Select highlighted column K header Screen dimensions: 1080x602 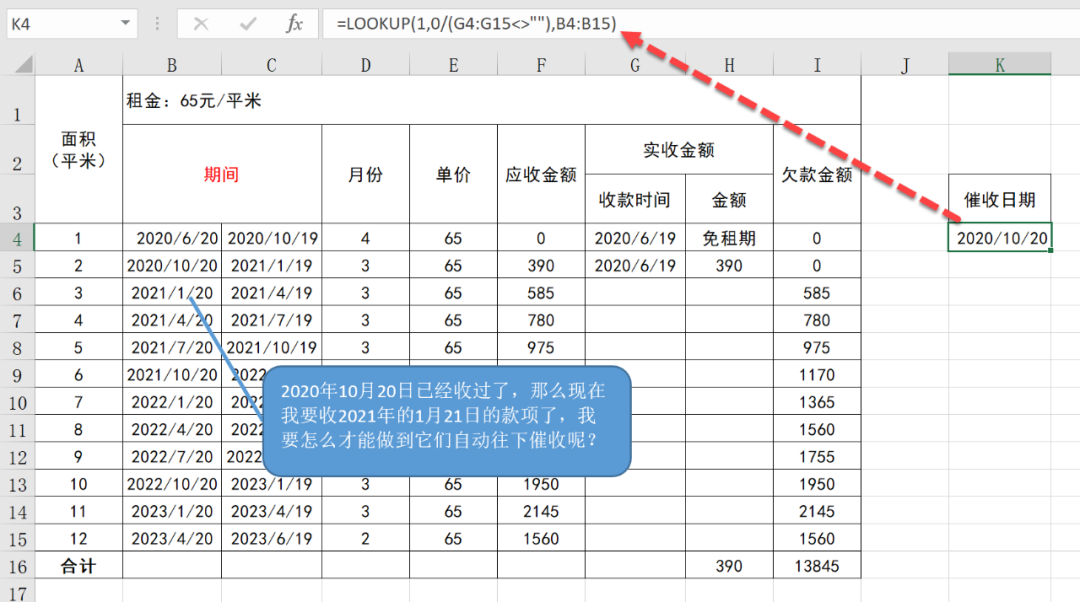[x=999, y=64]
